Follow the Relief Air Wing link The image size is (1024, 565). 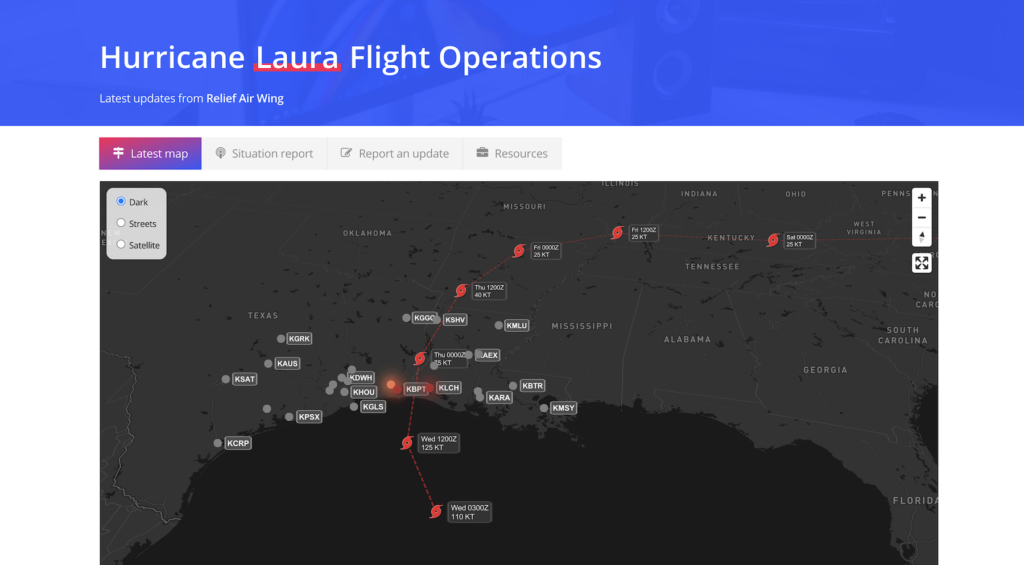tap(245, 99)
